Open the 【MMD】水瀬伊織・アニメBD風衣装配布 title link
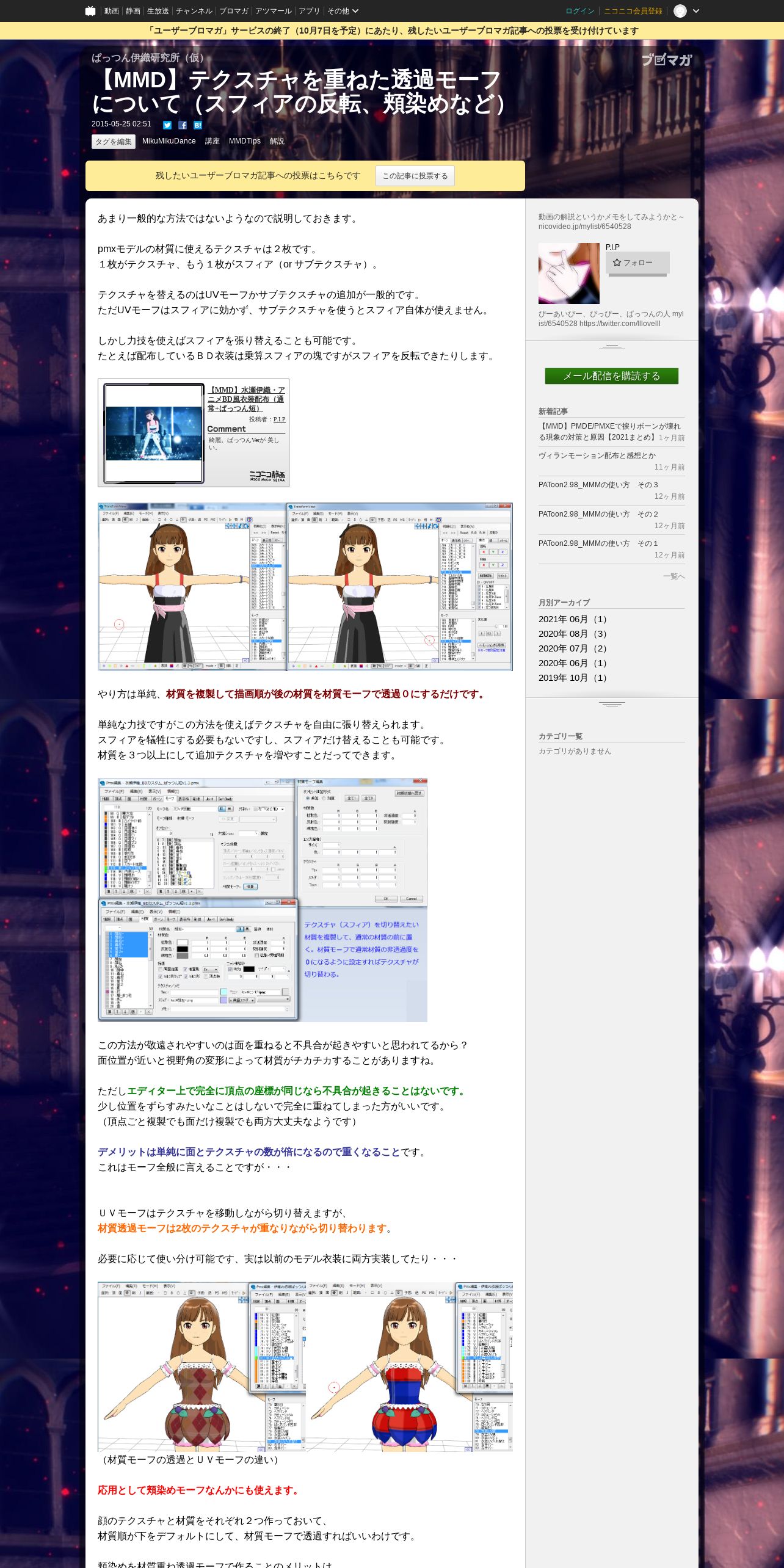The width and height of the screenshot is (784, 1568). tap(246, 399)
